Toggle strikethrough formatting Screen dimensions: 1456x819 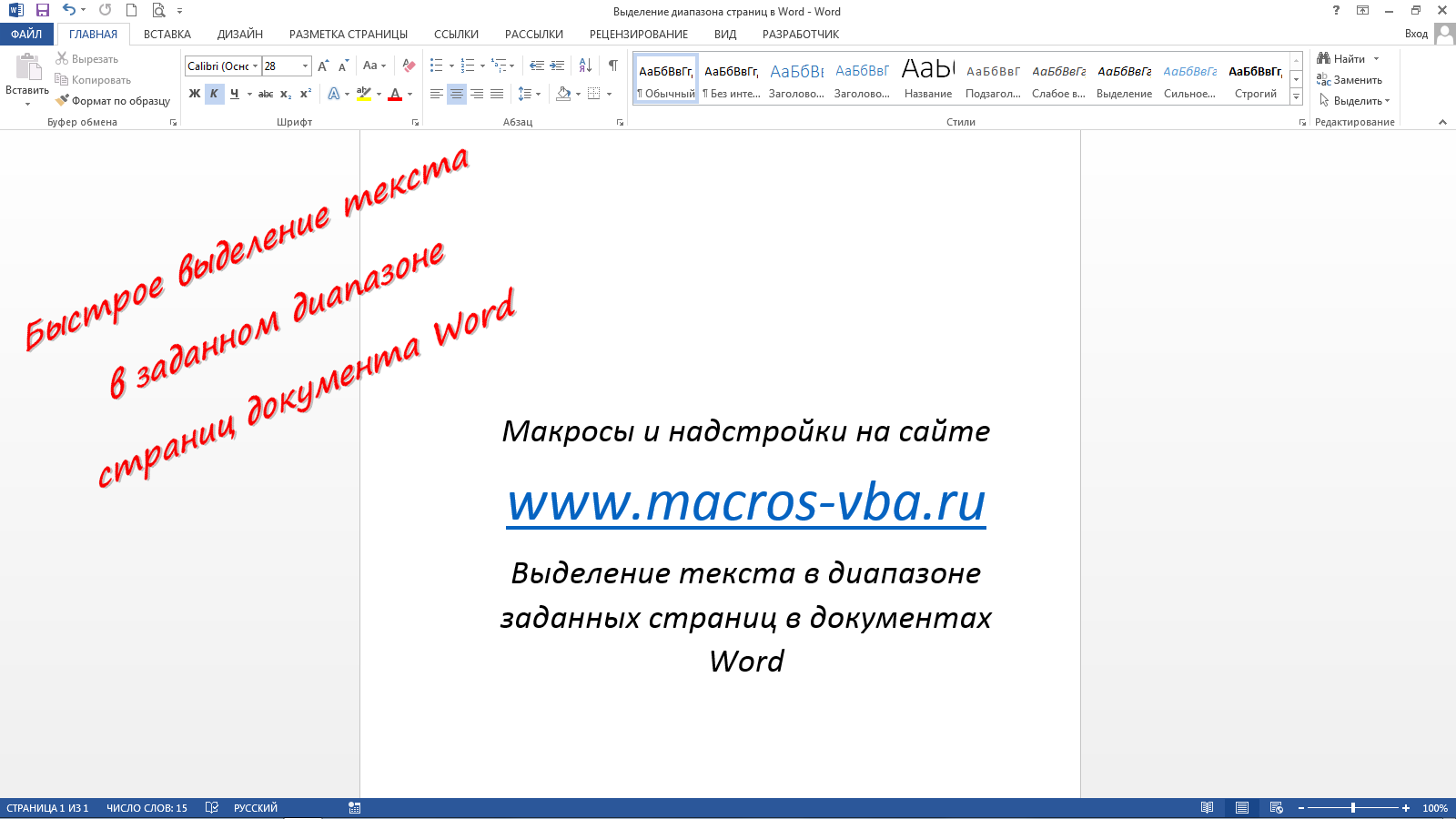pyautogui.click(x=265, y=94)
